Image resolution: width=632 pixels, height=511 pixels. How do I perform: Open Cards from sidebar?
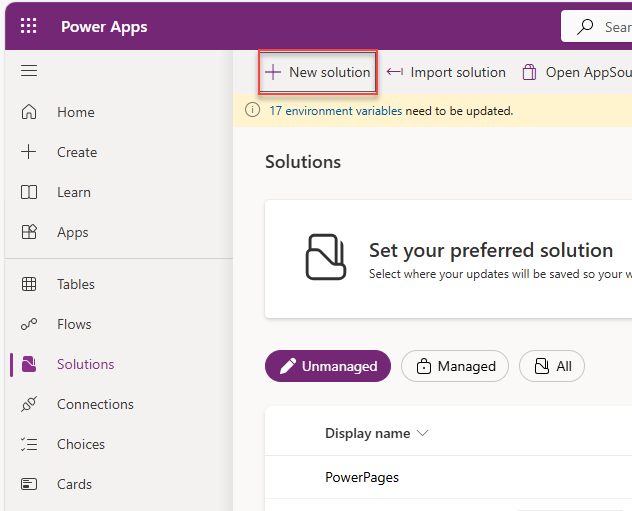[74, 484]
